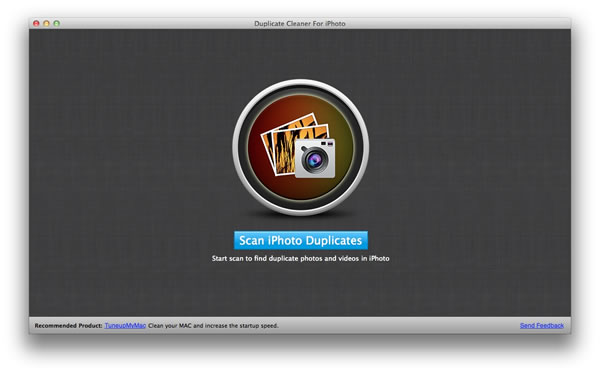Click the 'Recommended Product:' label
This screenshot has width=600, height=374.
coord(68,326)
